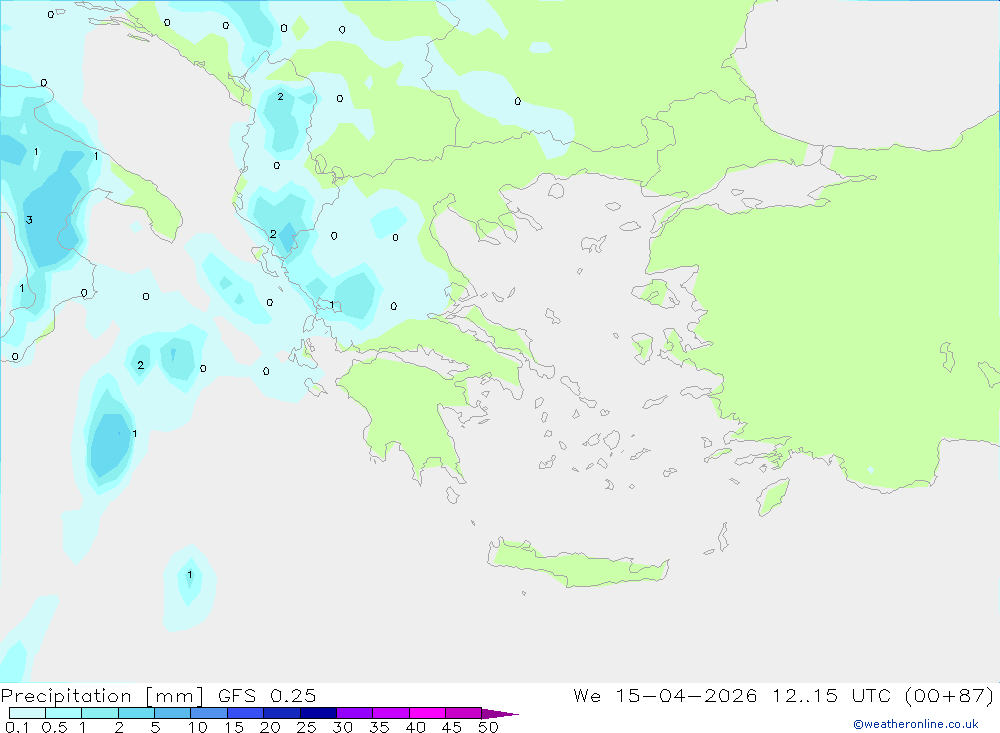Click the island of Crete on the map
Screen dimensions: 1000x733
click(x=577, y=565)
